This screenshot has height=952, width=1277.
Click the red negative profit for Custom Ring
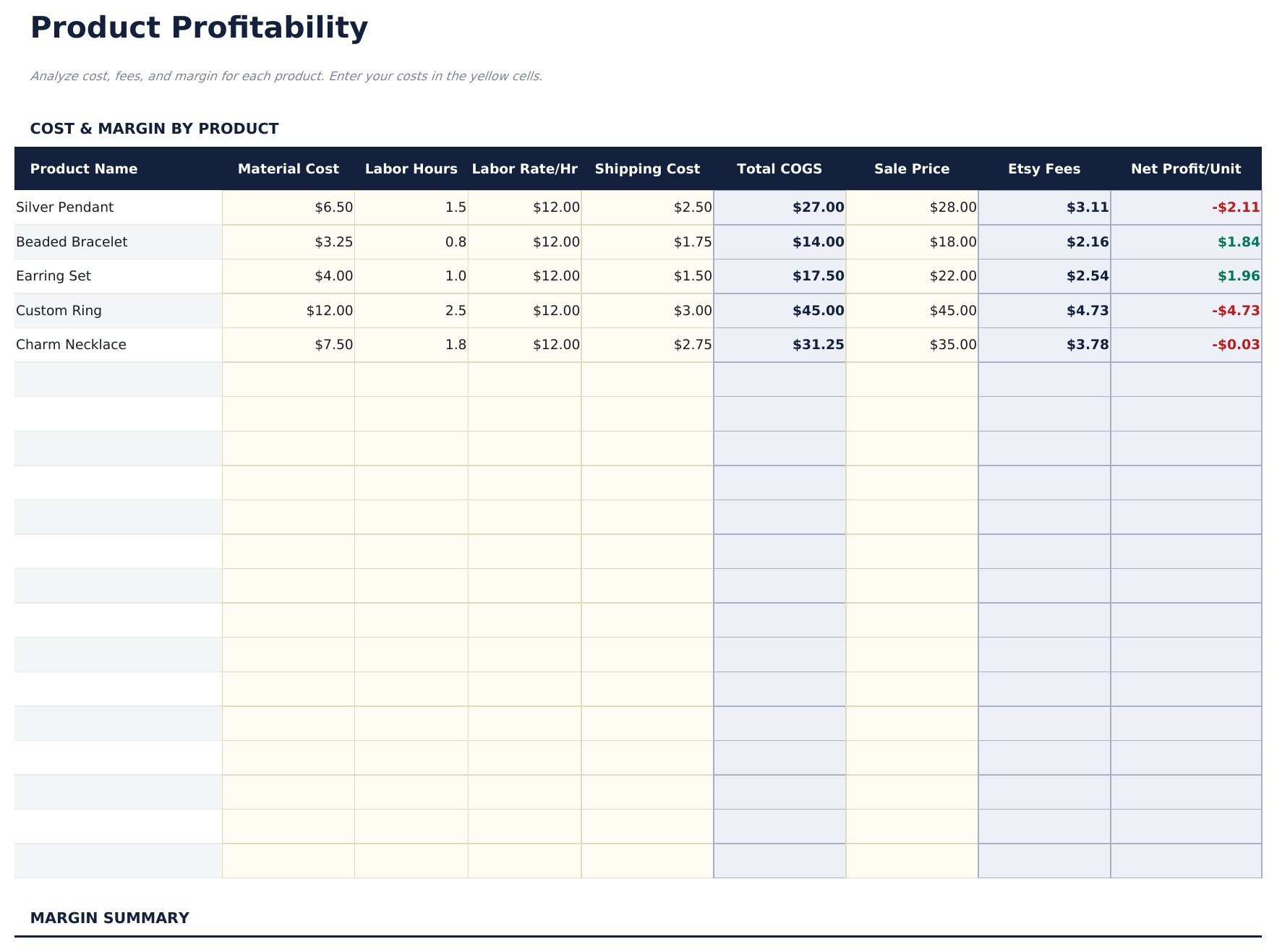tap(1229, 310)
